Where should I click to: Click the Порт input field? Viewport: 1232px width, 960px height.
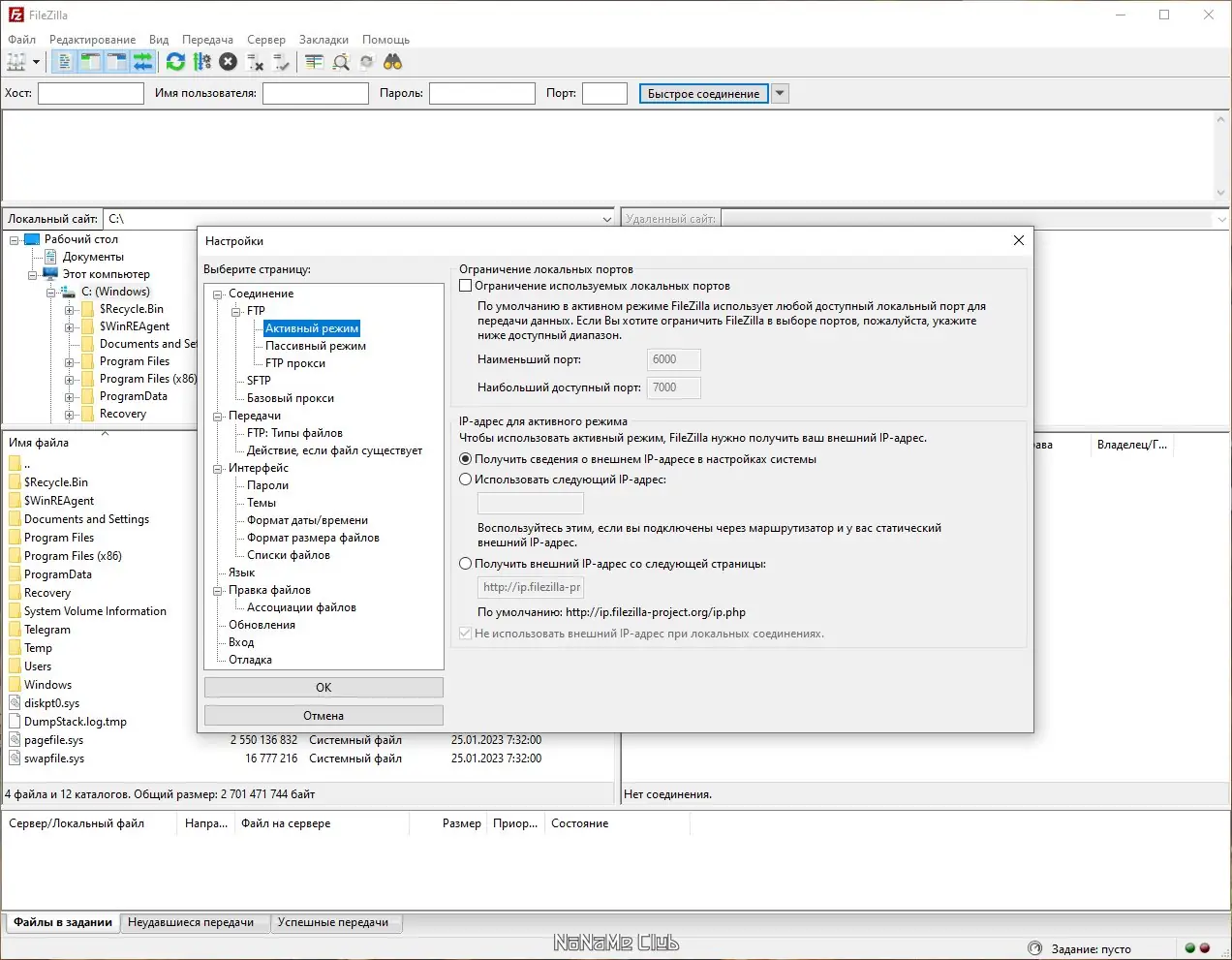pos(604,93)
